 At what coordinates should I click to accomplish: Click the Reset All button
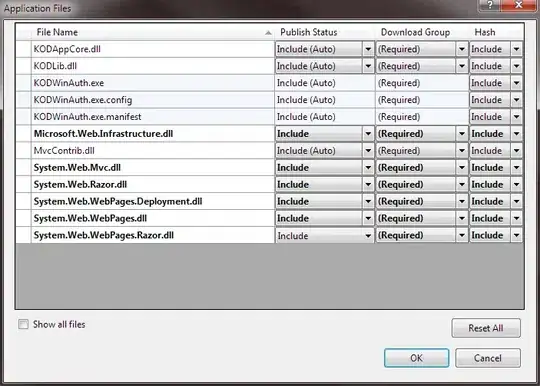tap(486, 328)
